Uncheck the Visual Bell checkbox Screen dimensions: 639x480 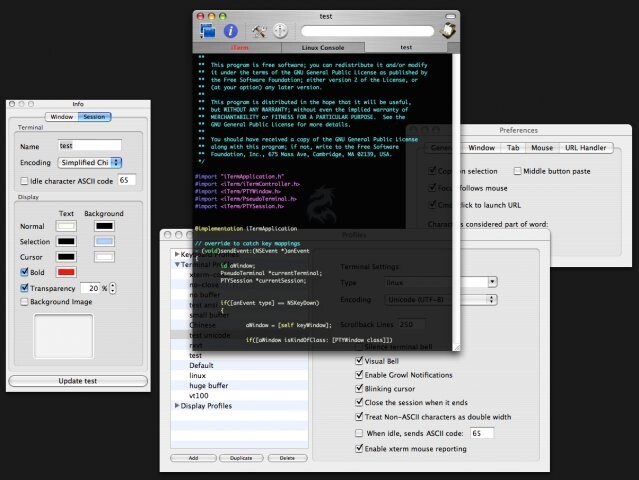tap(359, 361)
